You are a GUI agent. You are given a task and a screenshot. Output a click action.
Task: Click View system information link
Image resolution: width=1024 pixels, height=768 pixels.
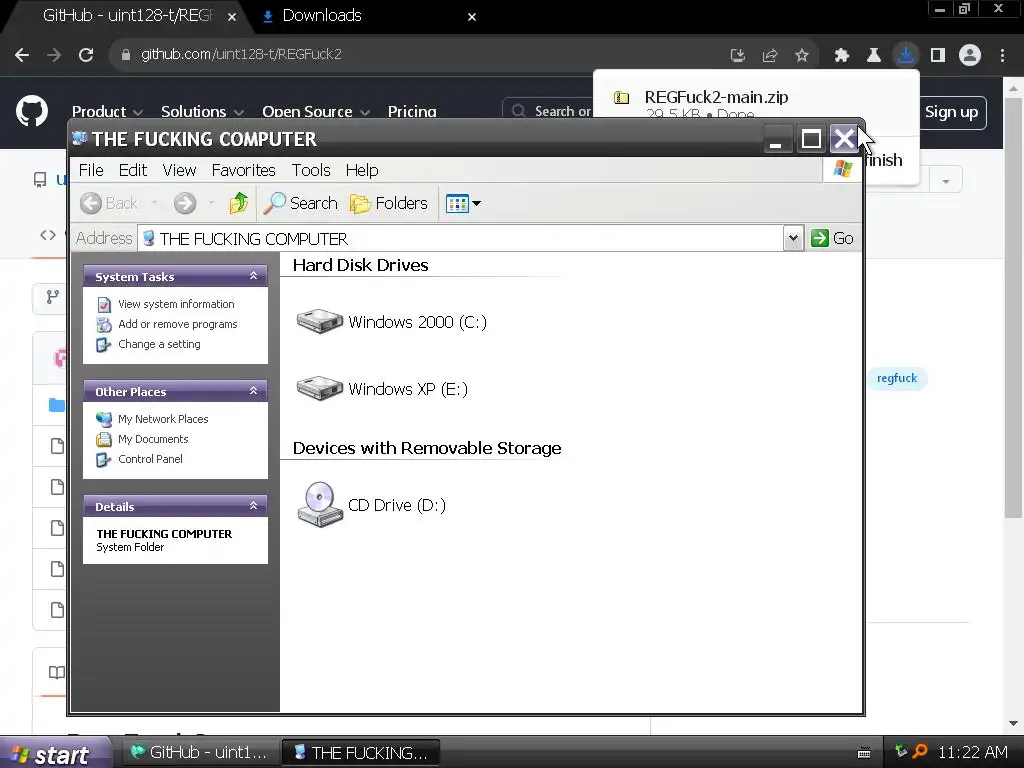point(176,304)
